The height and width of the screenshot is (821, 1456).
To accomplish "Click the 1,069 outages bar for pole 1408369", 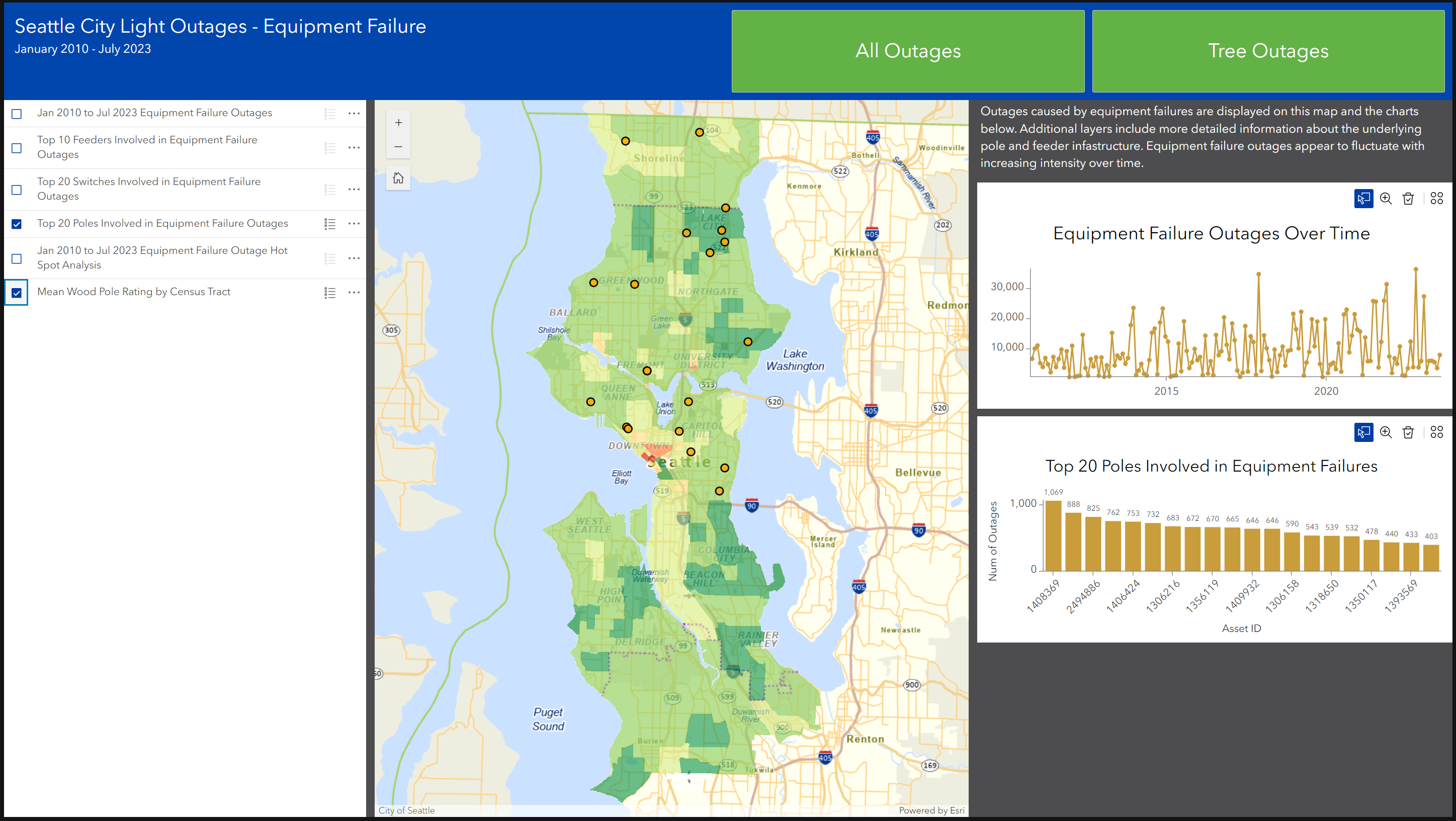I will [1053, 535].
